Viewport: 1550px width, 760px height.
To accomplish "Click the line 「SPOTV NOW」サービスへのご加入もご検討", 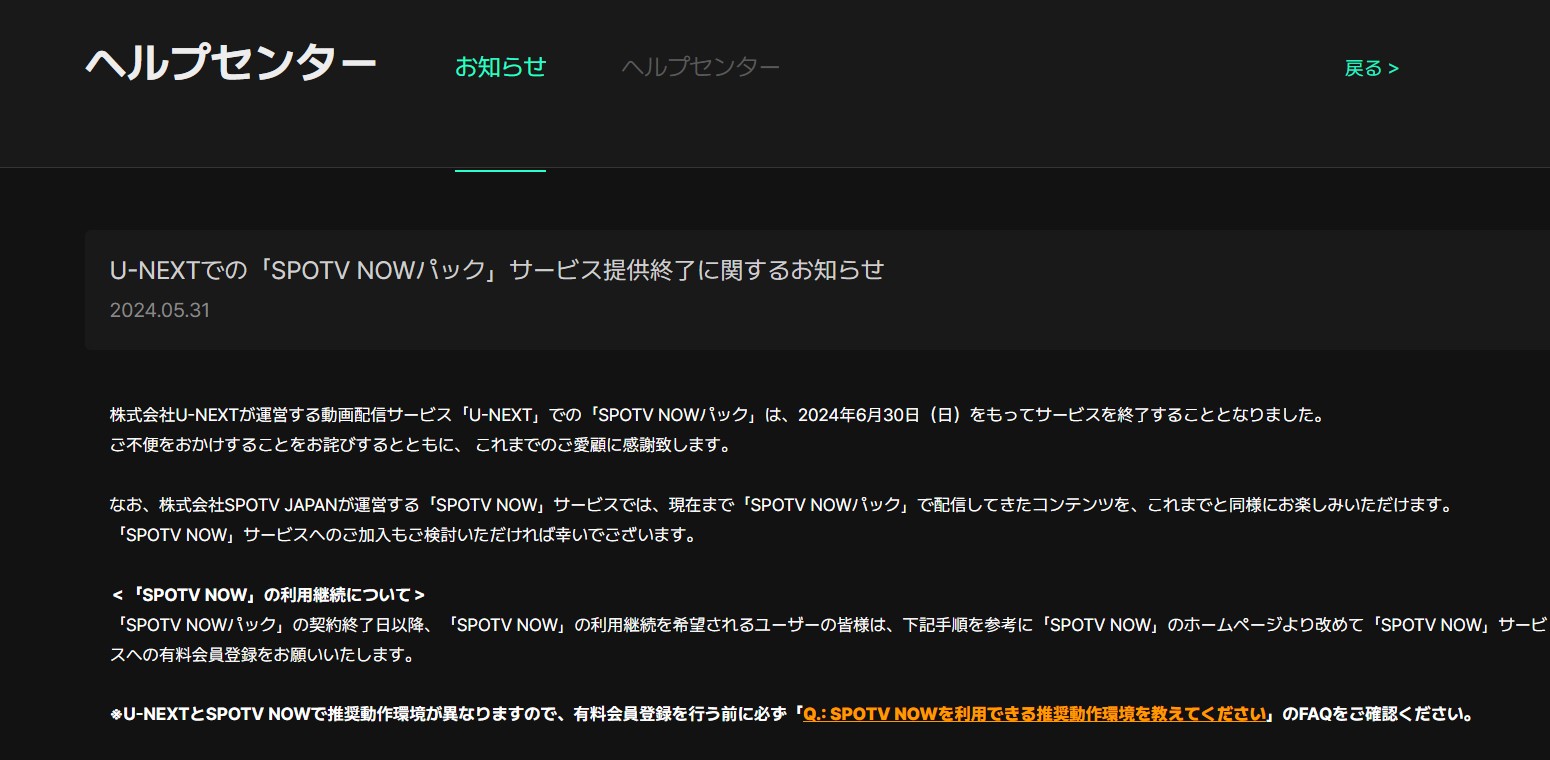I will 403,534.
